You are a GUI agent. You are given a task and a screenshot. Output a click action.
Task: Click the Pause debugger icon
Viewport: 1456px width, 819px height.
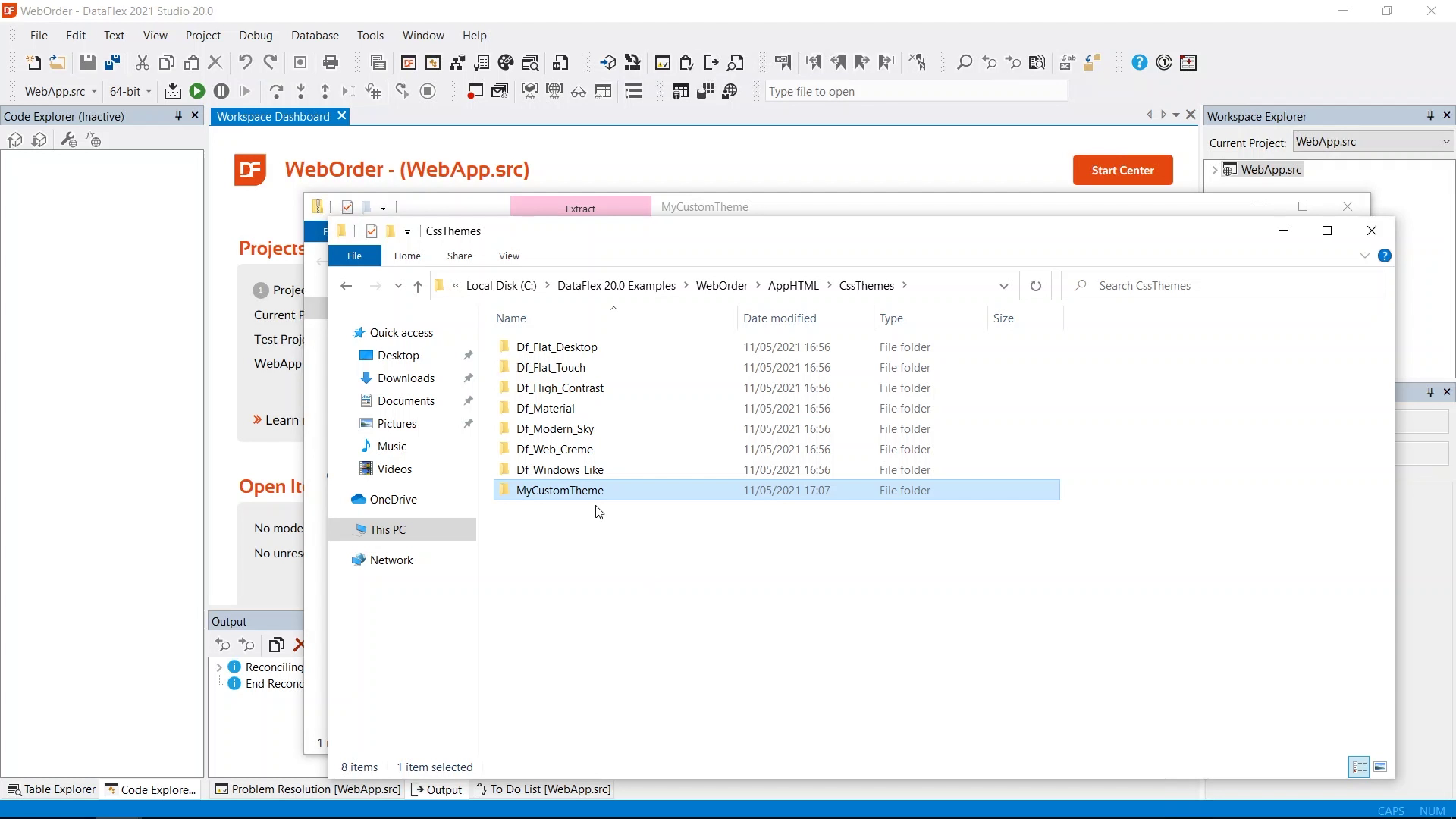(221, 92)
